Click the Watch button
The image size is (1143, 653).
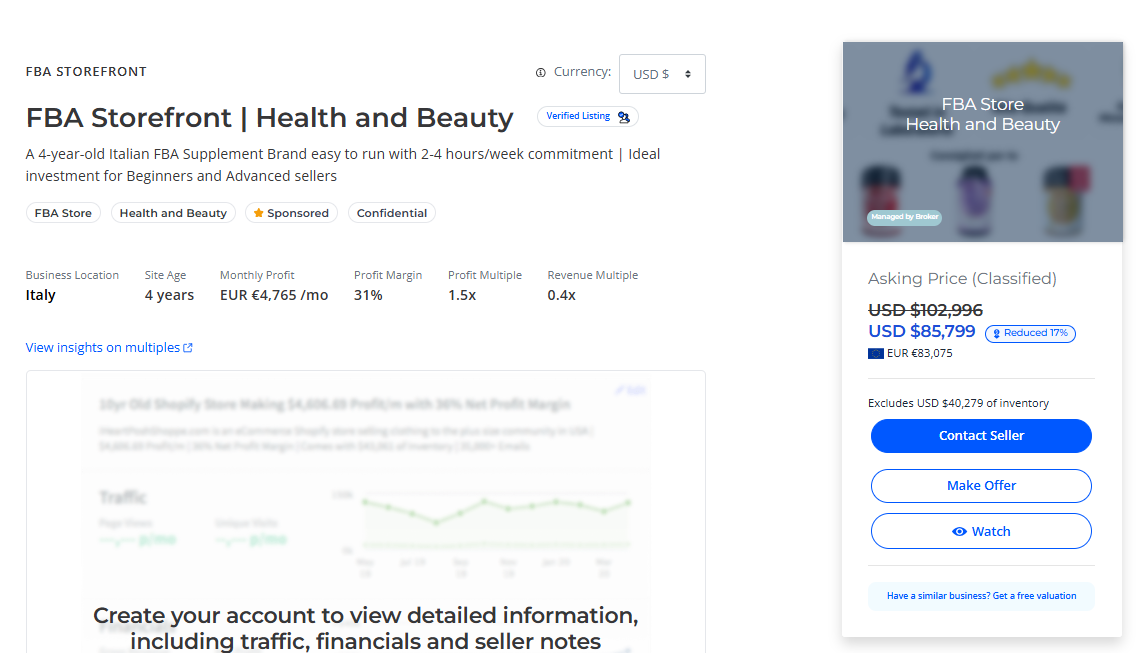tap(981, 531)
